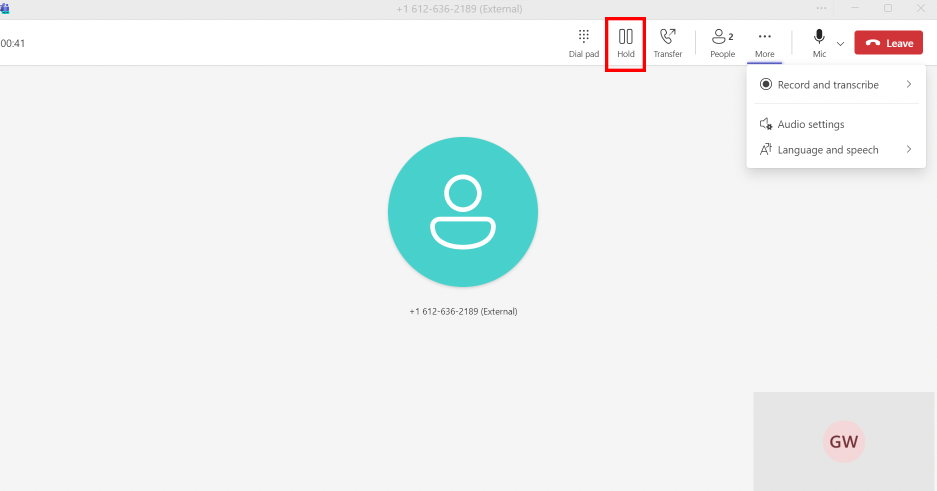
Task: Click the Teams app icon in title bar
Action: coord(5,8)
